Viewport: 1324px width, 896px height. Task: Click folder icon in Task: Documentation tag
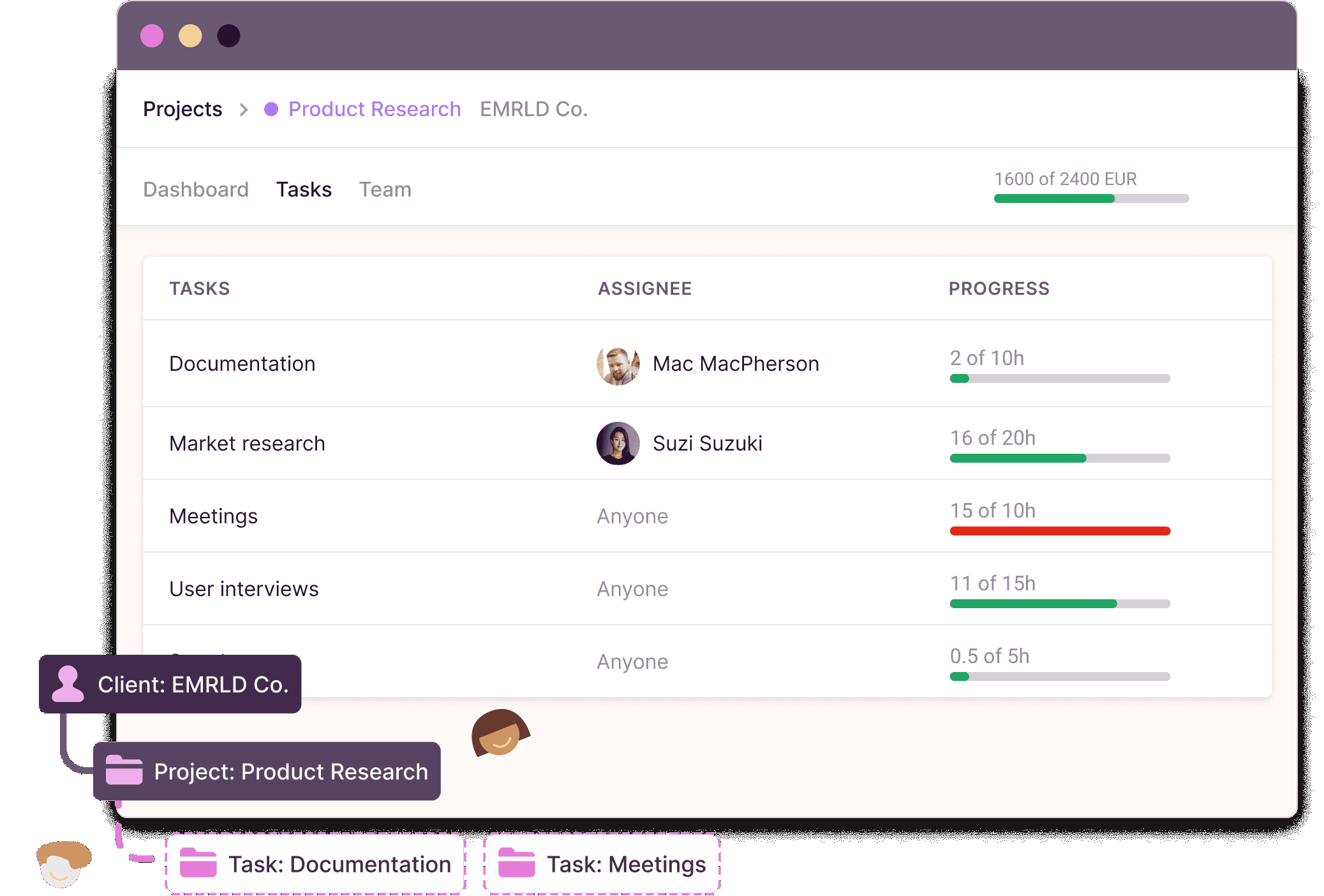click(x=198, y=863)
